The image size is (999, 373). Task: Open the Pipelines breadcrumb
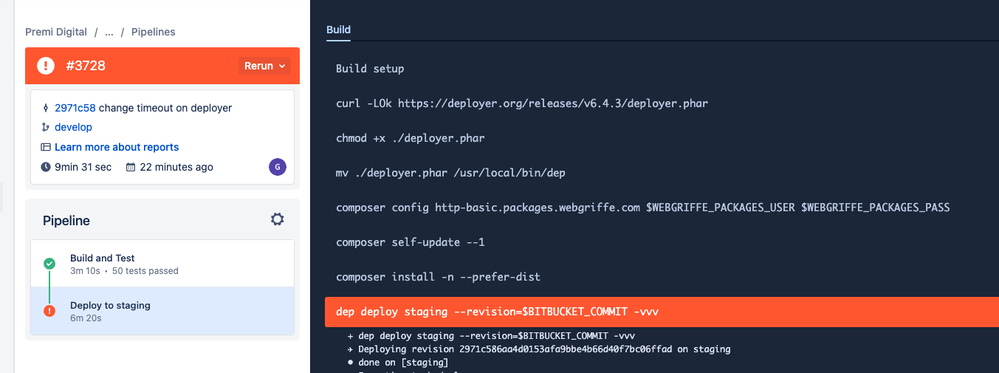[x=153, y=32]
